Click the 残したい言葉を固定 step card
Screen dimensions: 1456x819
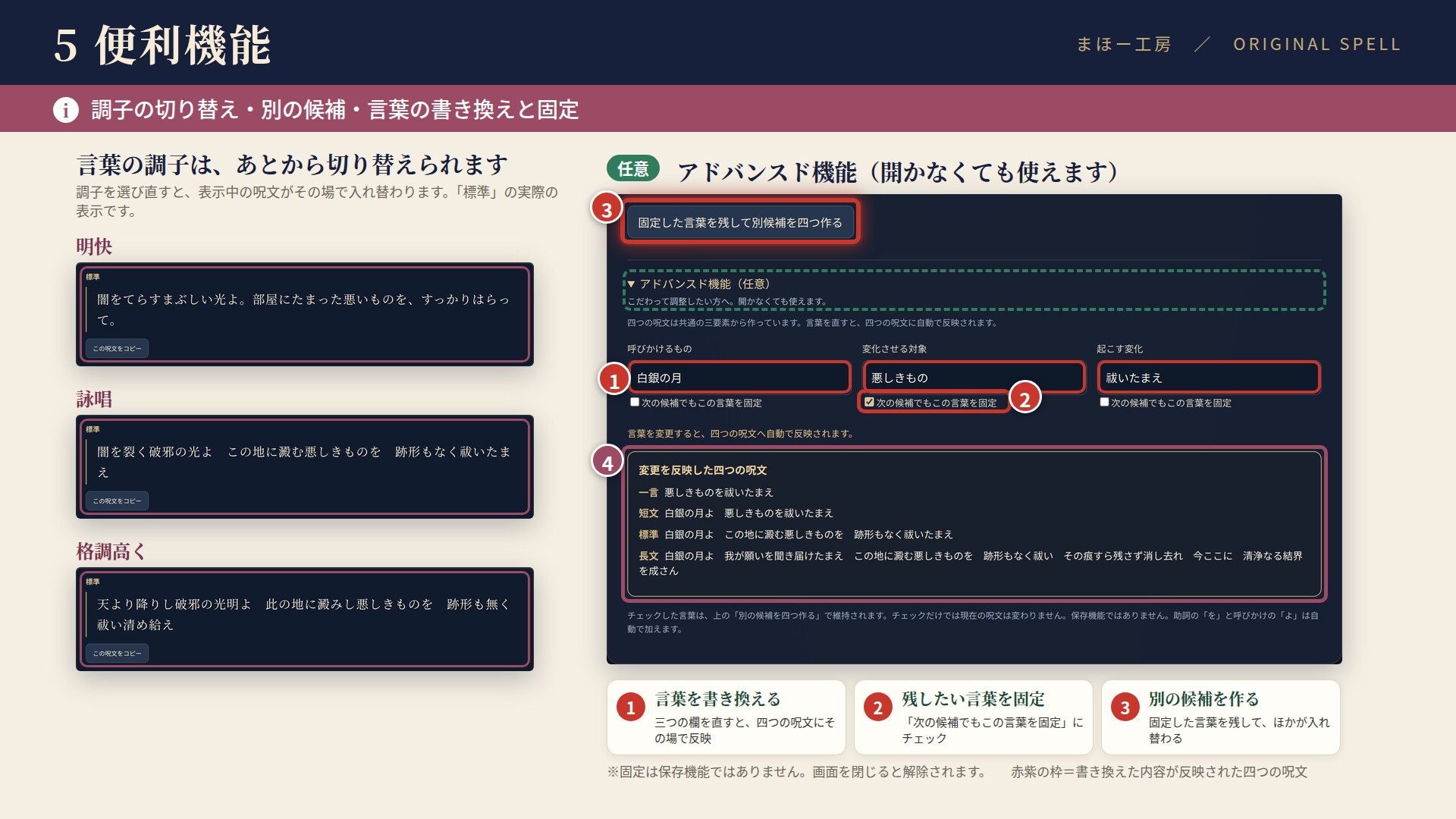(974, 717)
